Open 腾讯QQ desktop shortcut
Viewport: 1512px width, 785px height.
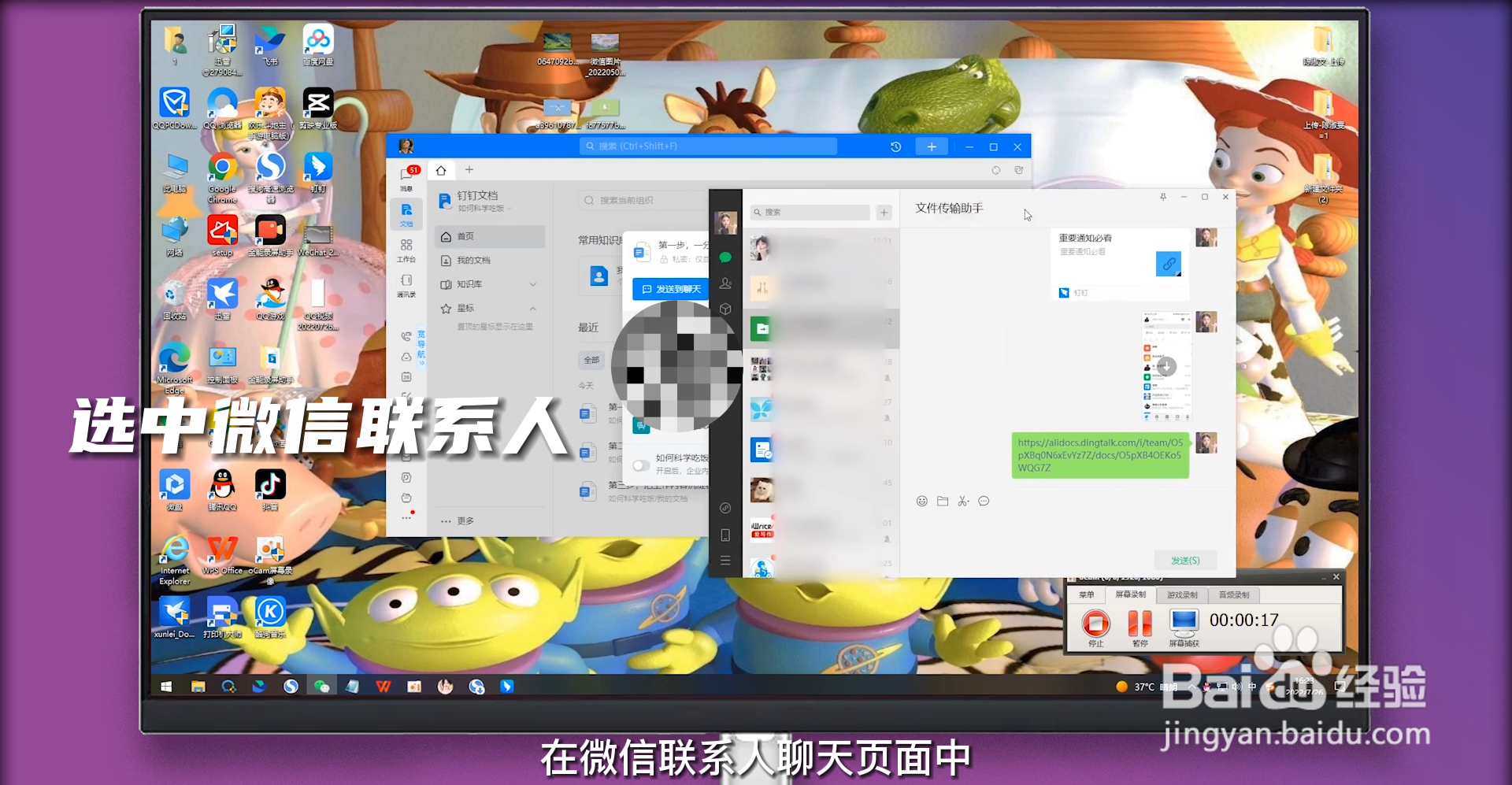coord(222,490)
